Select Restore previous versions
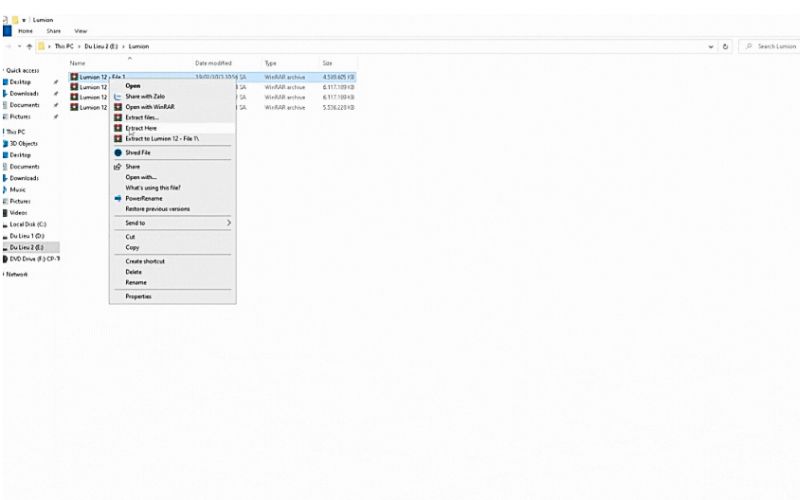Image resolution: width=800 pixels, height=500 pixels. [x=158, y=209]
